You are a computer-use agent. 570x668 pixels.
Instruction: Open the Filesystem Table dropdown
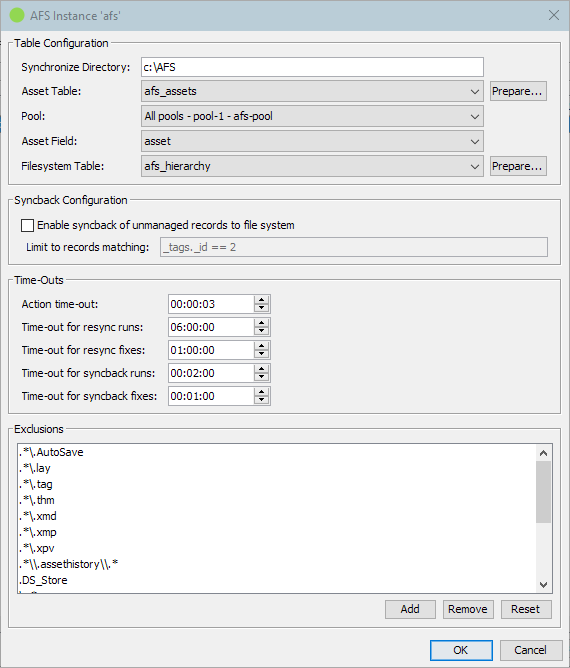pyautogui.click(x=312, y=166)
